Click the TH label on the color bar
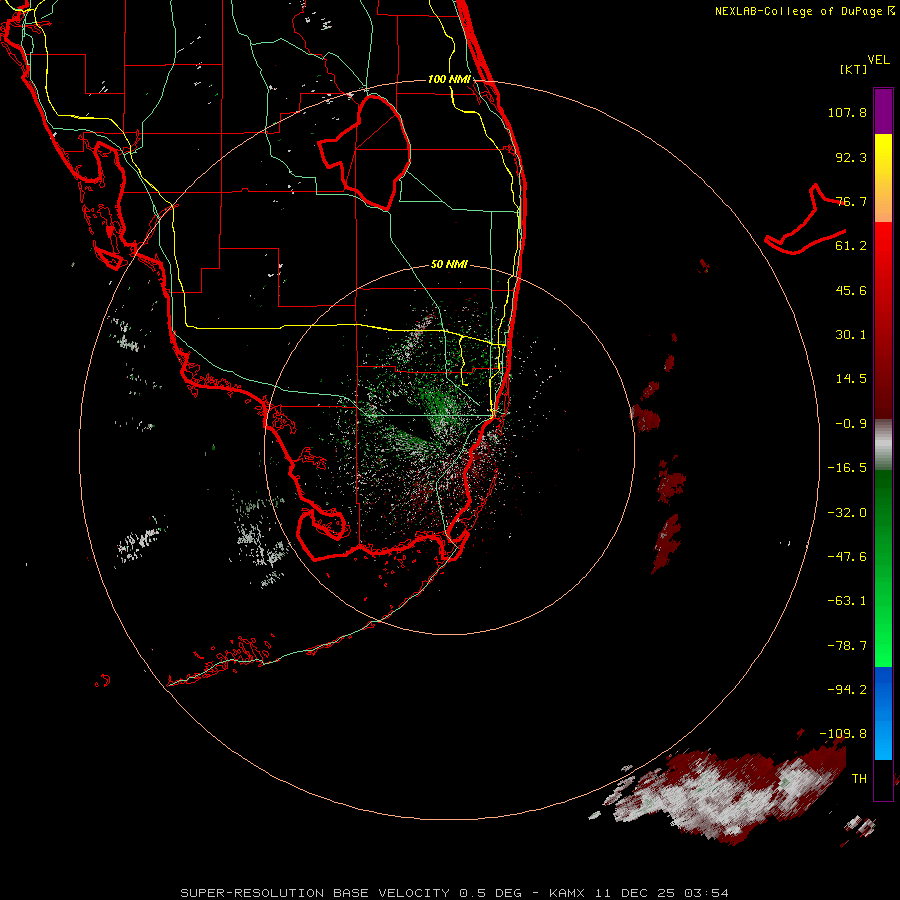 [x=859, y=779]
